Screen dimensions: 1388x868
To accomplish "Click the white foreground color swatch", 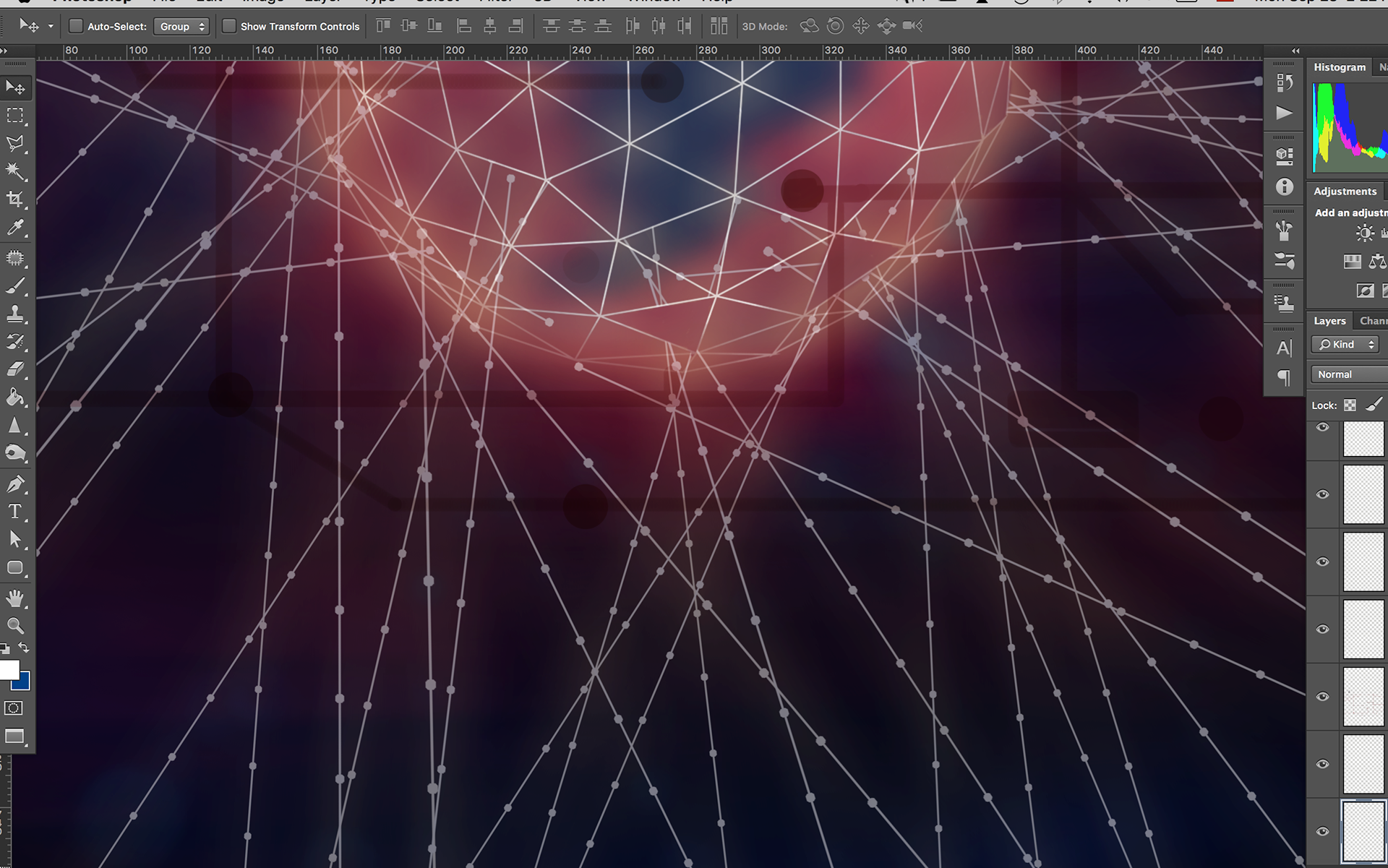I will click(8, 669).
